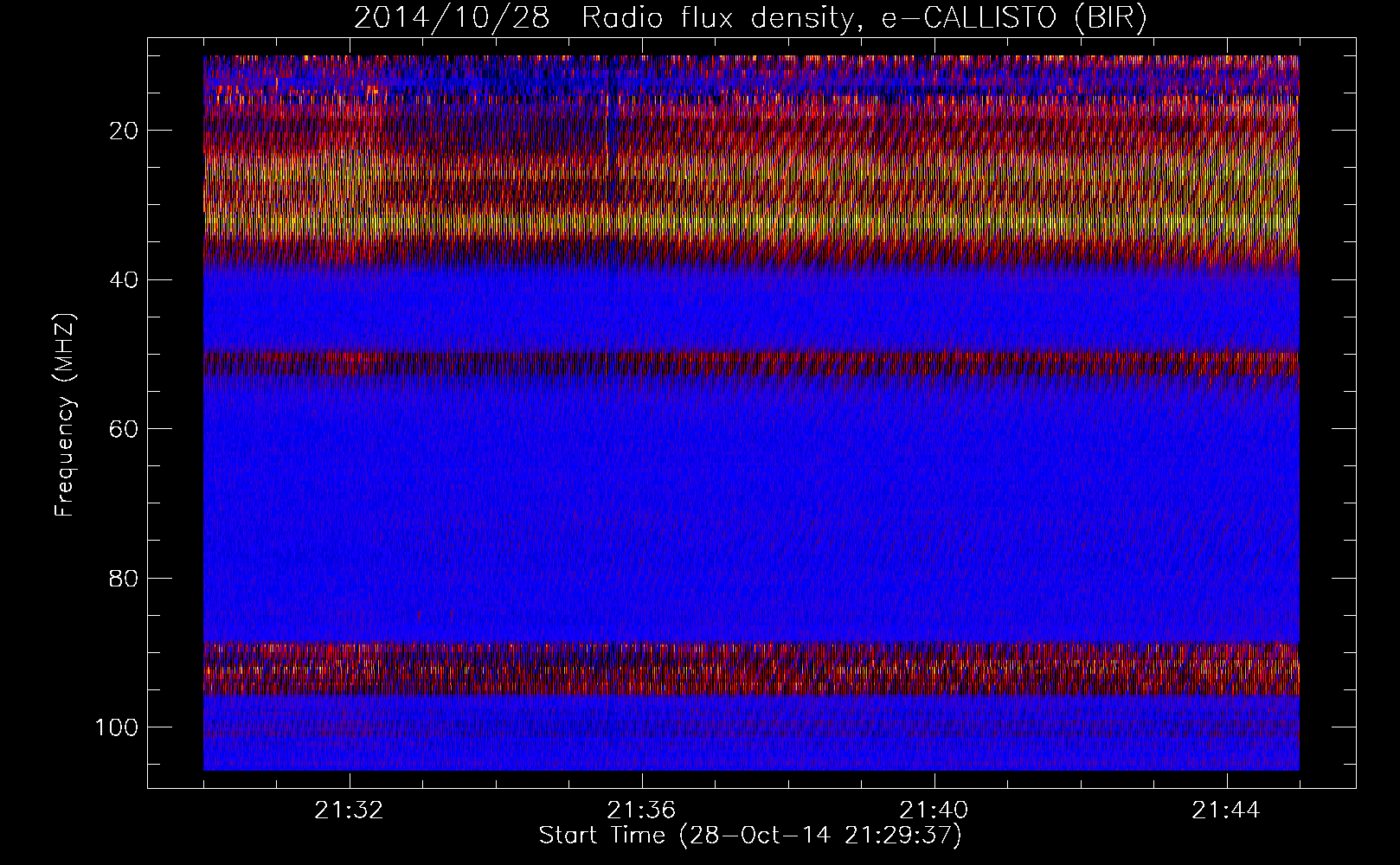Click the 60 frequency tick label
The width and height of the screenshot is (1400, 865).
click(122, 429)
